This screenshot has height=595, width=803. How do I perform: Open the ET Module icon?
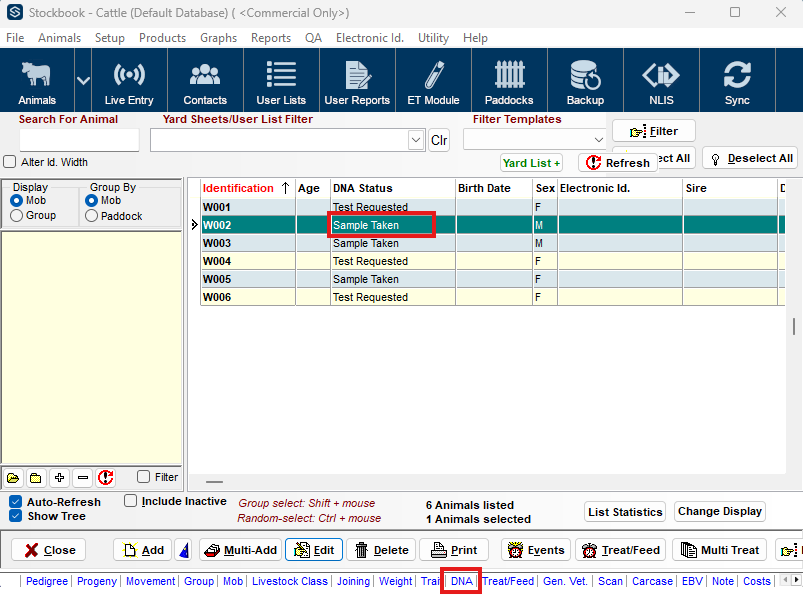click(x=433, y=81)
